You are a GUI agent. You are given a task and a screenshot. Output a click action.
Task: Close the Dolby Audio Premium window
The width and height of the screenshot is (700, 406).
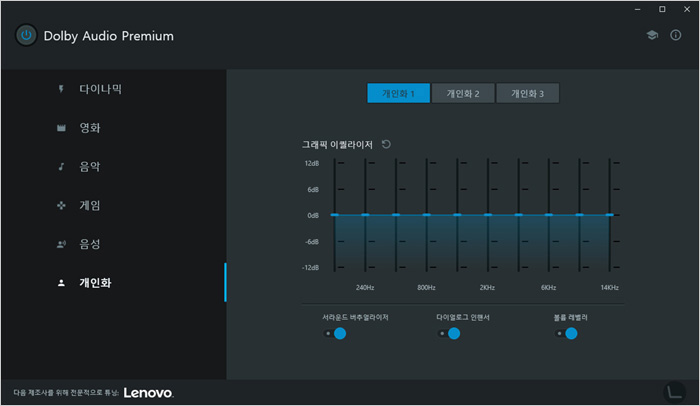pyautogui.click(x=687, y=9)
